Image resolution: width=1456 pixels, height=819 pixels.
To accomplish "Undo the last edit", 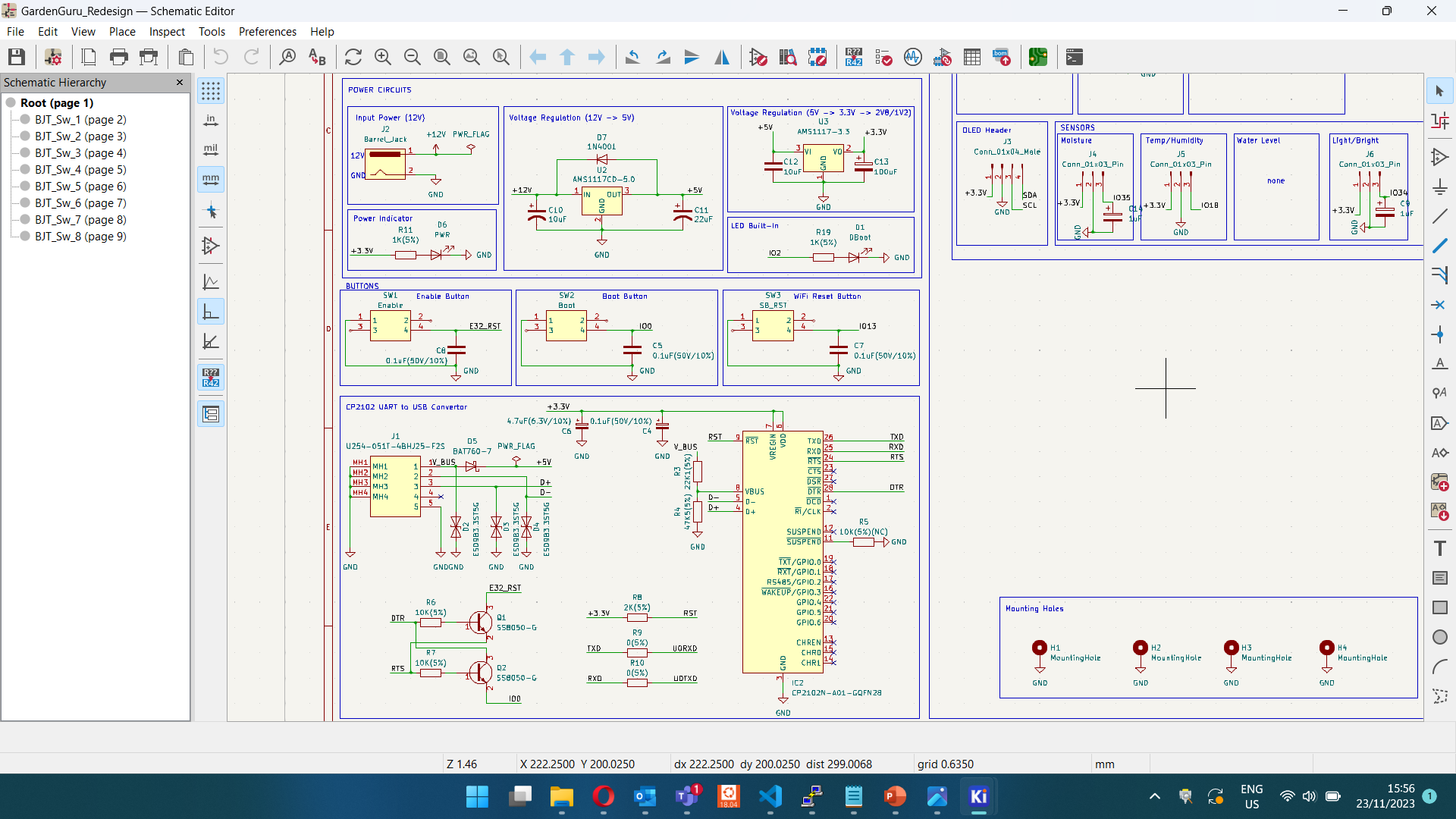I will [x=221, y=57].
